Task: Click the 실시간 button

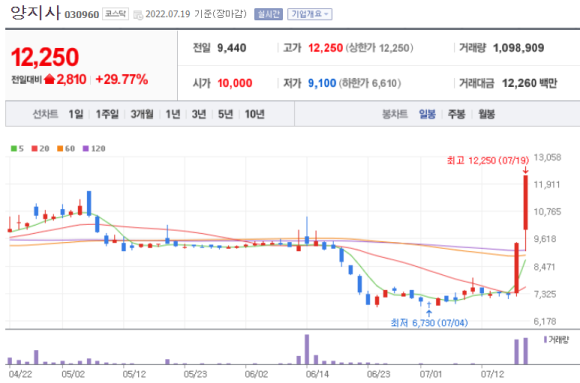Action: (x=268, y=14)
